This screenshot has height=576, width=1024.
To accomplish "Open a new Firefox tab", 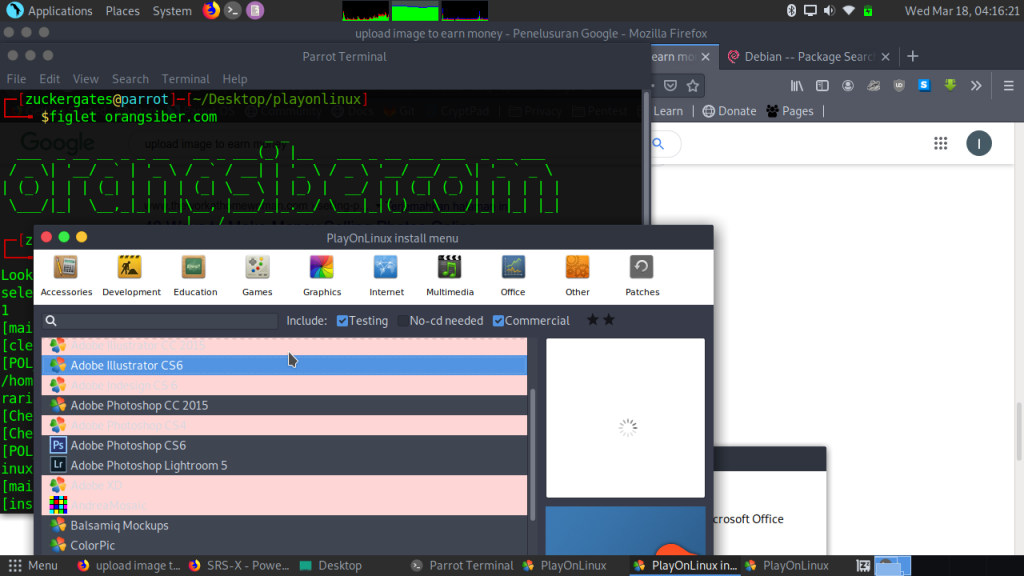I will pos(912,57).
